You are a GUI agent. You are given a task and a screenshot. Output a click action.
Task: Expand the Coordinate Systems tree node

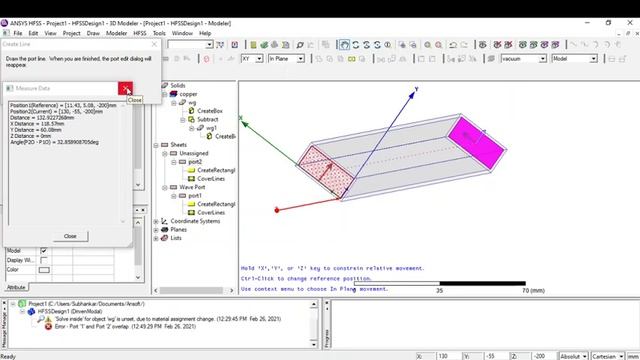coord(156,221)
